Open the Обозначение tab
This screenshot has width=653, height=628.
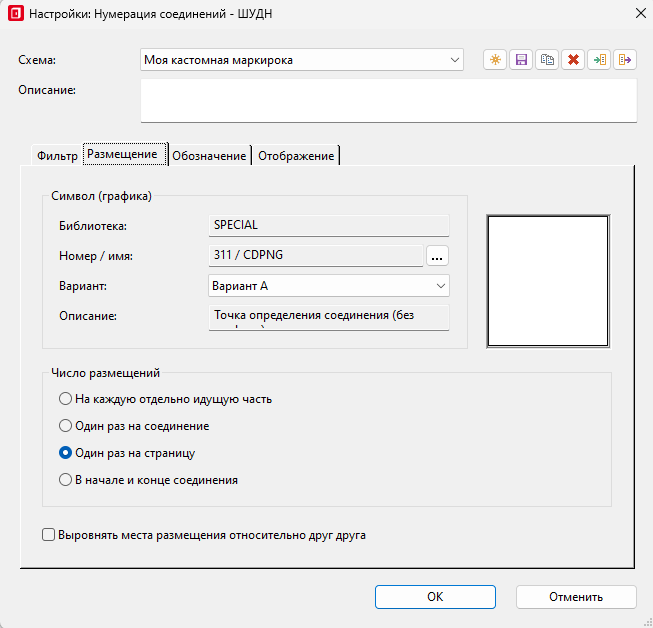coord(209,156)
